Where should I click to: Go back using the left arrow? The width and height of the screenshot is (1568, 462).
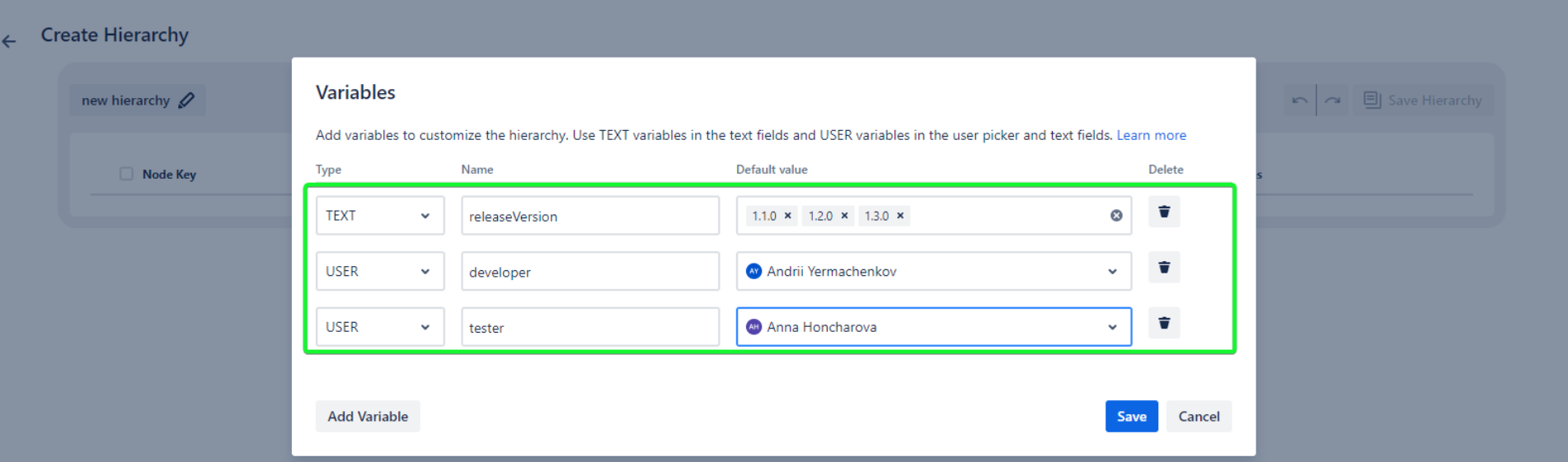click(x=10, y=41)
